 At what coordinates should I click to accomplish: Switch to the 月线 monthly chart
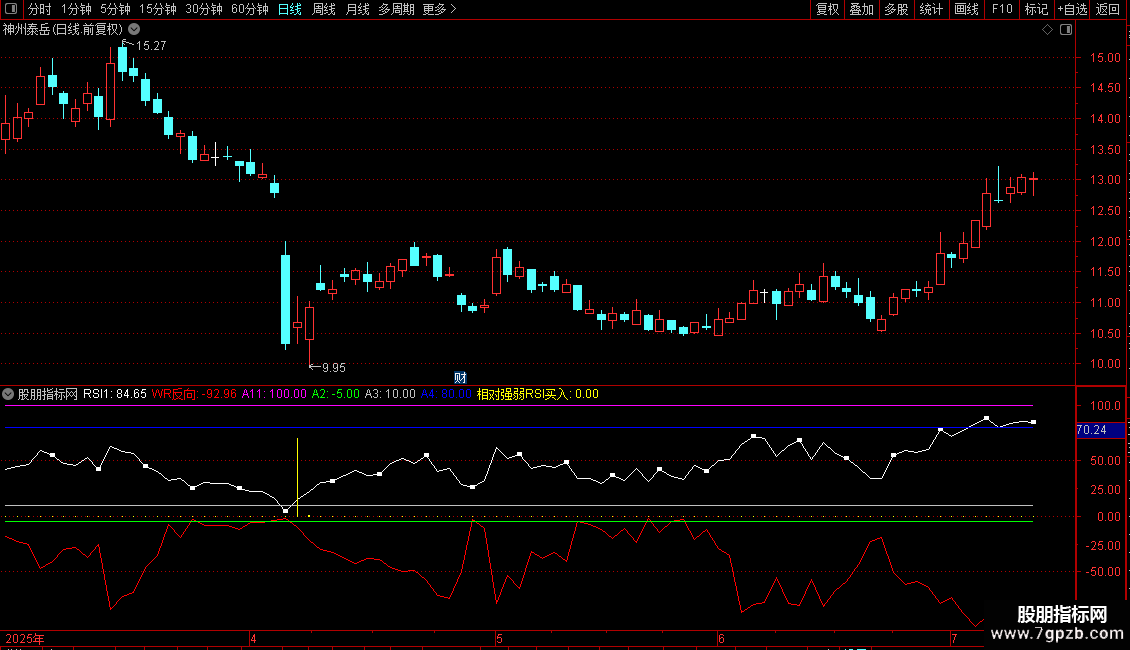(x=357, y=9)
